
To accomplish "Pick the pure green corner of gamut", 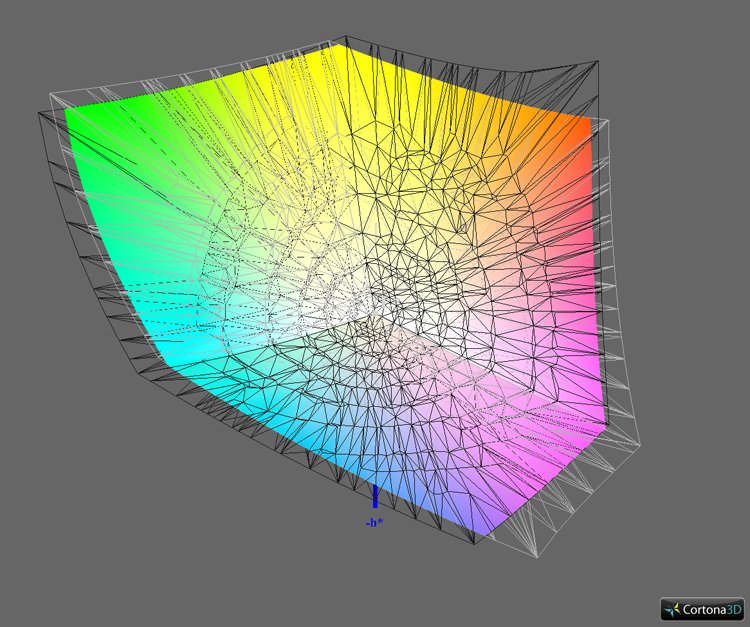I will pyautogui.click(x=75, y=113).
